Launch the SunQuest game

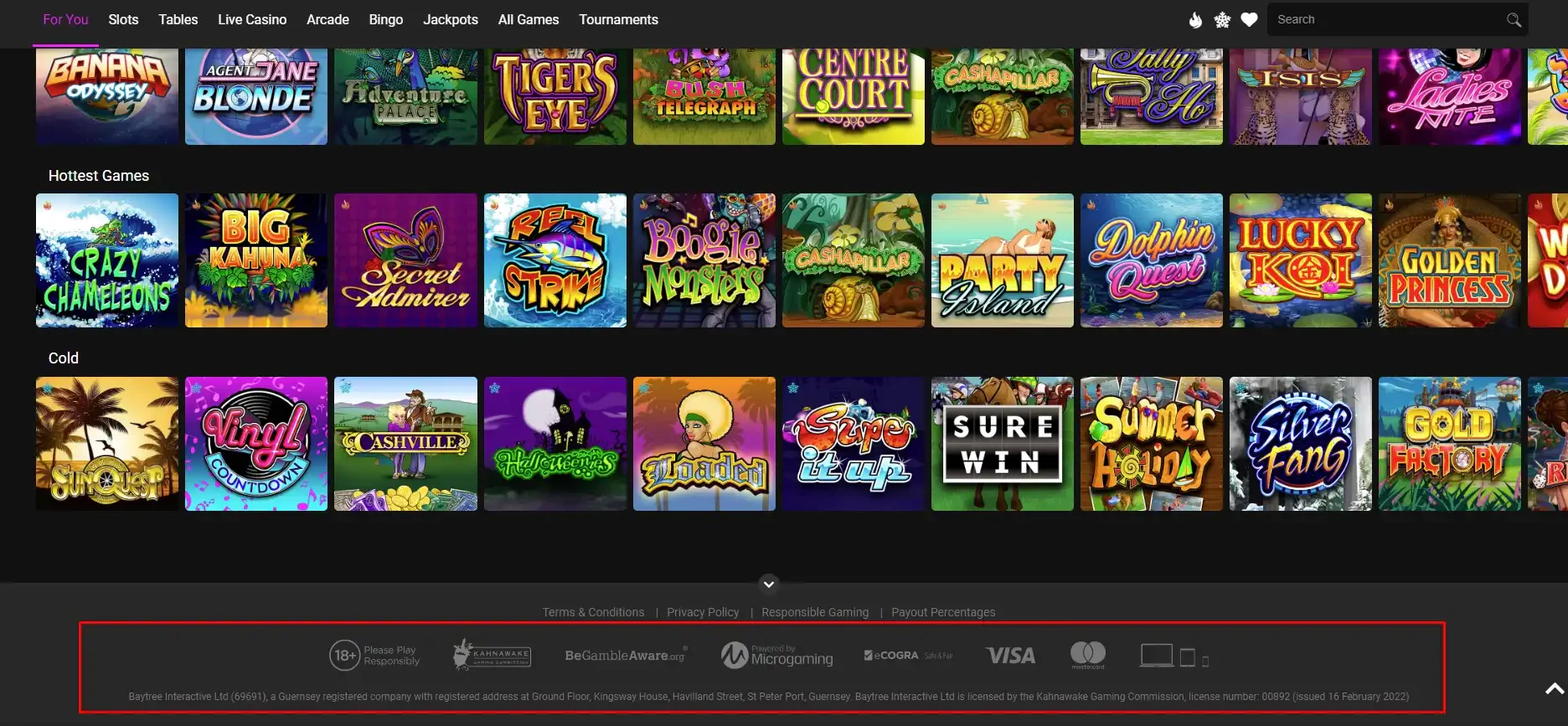click(x=107, y=444)
